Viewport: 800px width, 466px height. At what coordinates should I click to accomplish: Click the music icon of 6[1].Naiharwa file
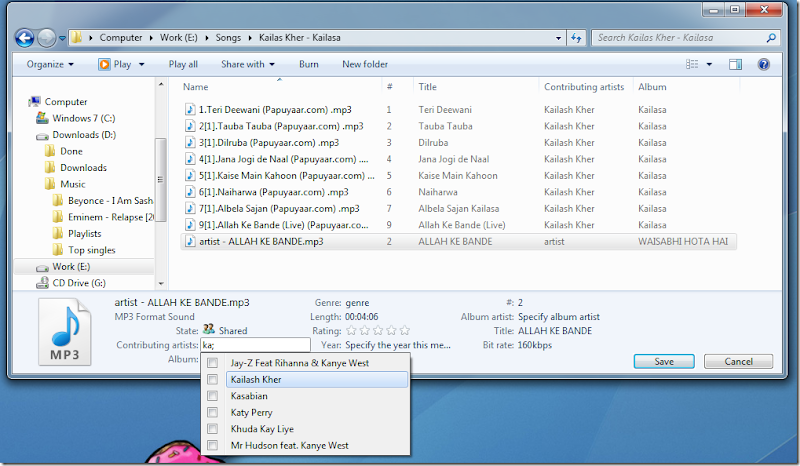tap(190, 192)
